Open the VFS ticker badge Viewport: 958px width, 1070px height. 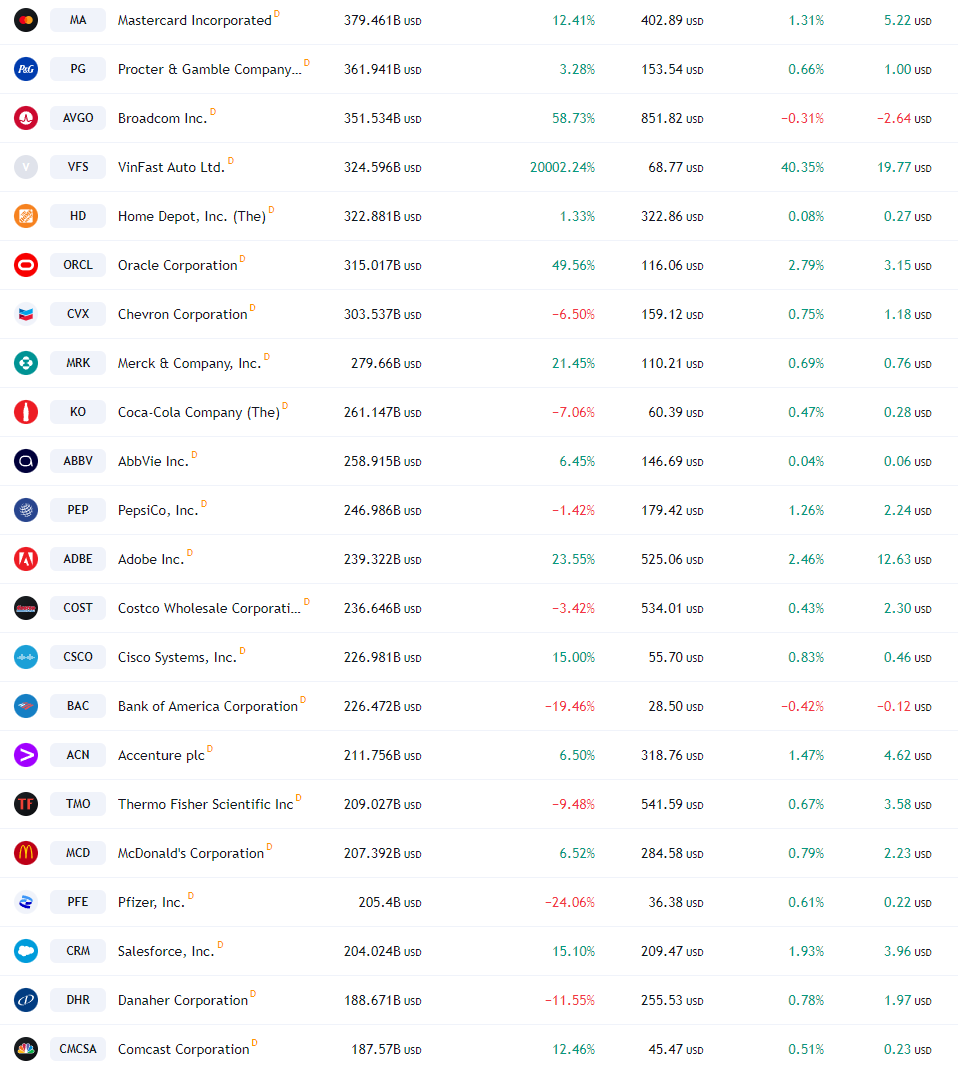[78, 167]
